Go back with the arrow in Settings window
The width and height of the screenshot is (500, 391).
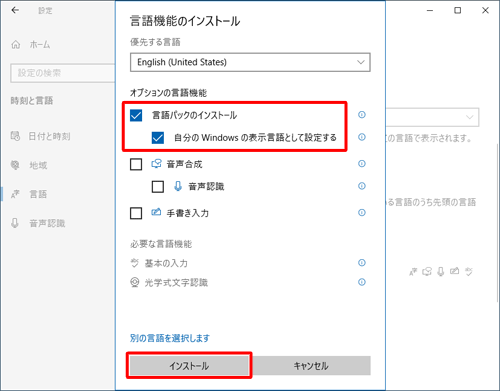pyautogui.click(x=15, y=10)
